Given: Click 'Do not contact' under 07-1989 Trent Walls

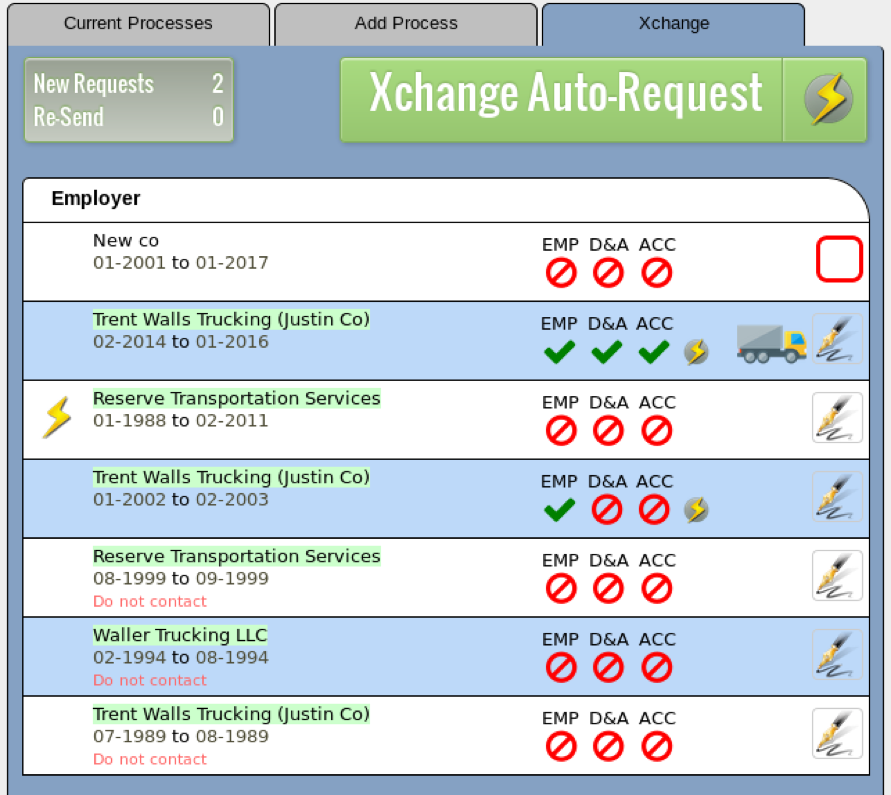Looking at the screenshot, I should coord(150,759).
